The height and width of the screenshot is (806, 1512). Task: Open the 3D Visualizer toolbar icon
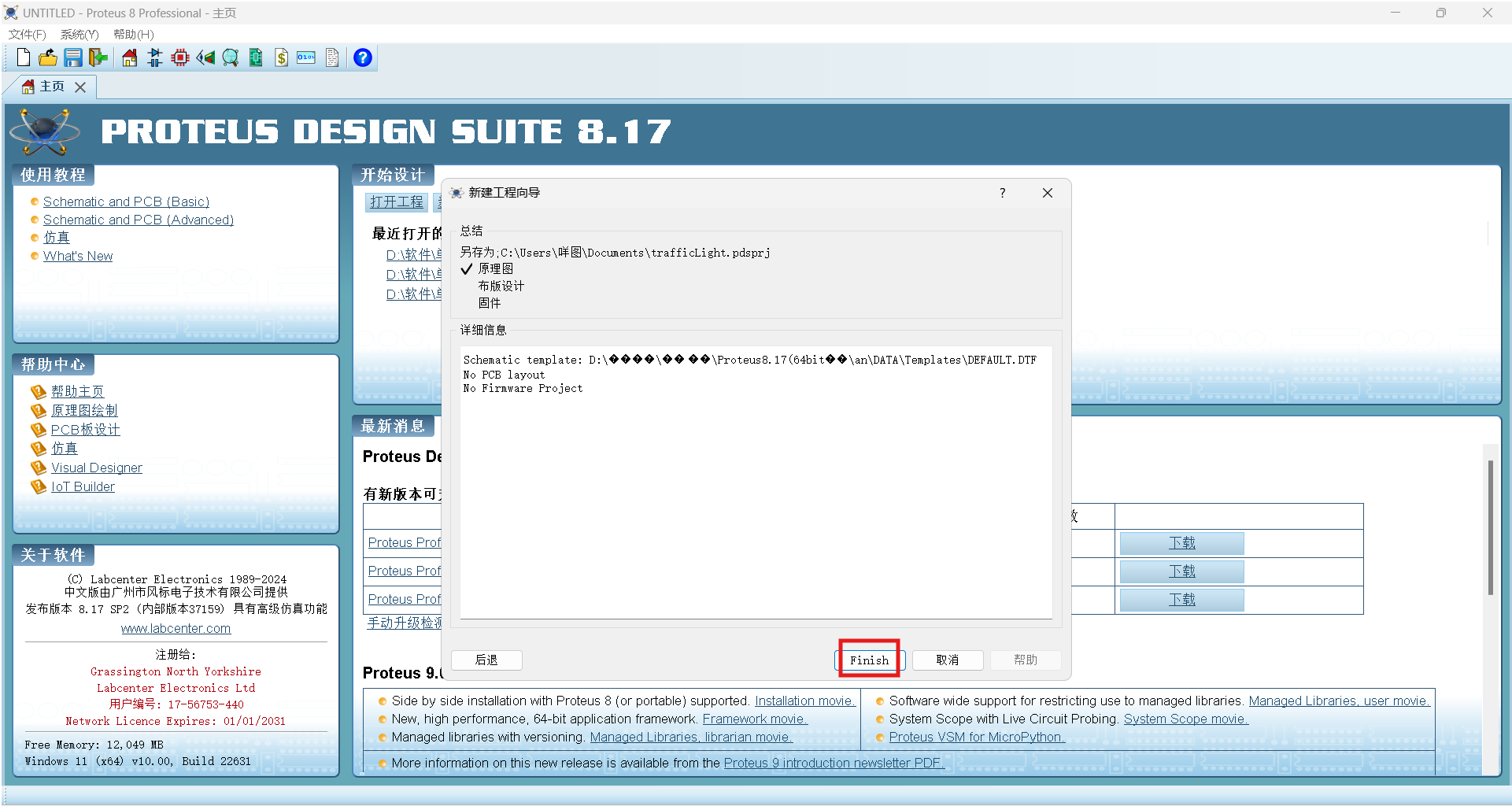(205, 57)
